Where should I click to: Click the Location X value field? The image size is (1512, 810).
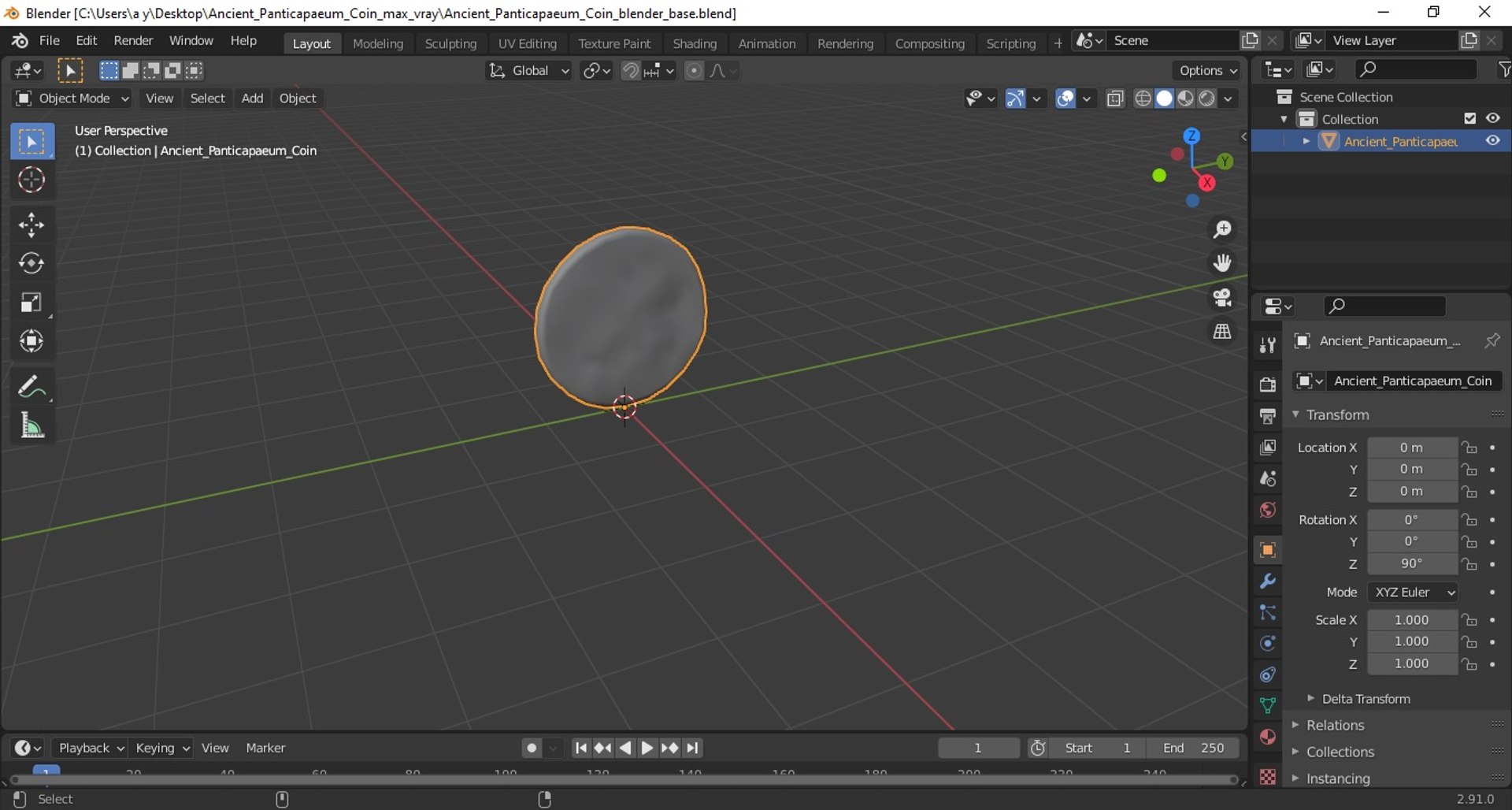[x=1412, y=448]
